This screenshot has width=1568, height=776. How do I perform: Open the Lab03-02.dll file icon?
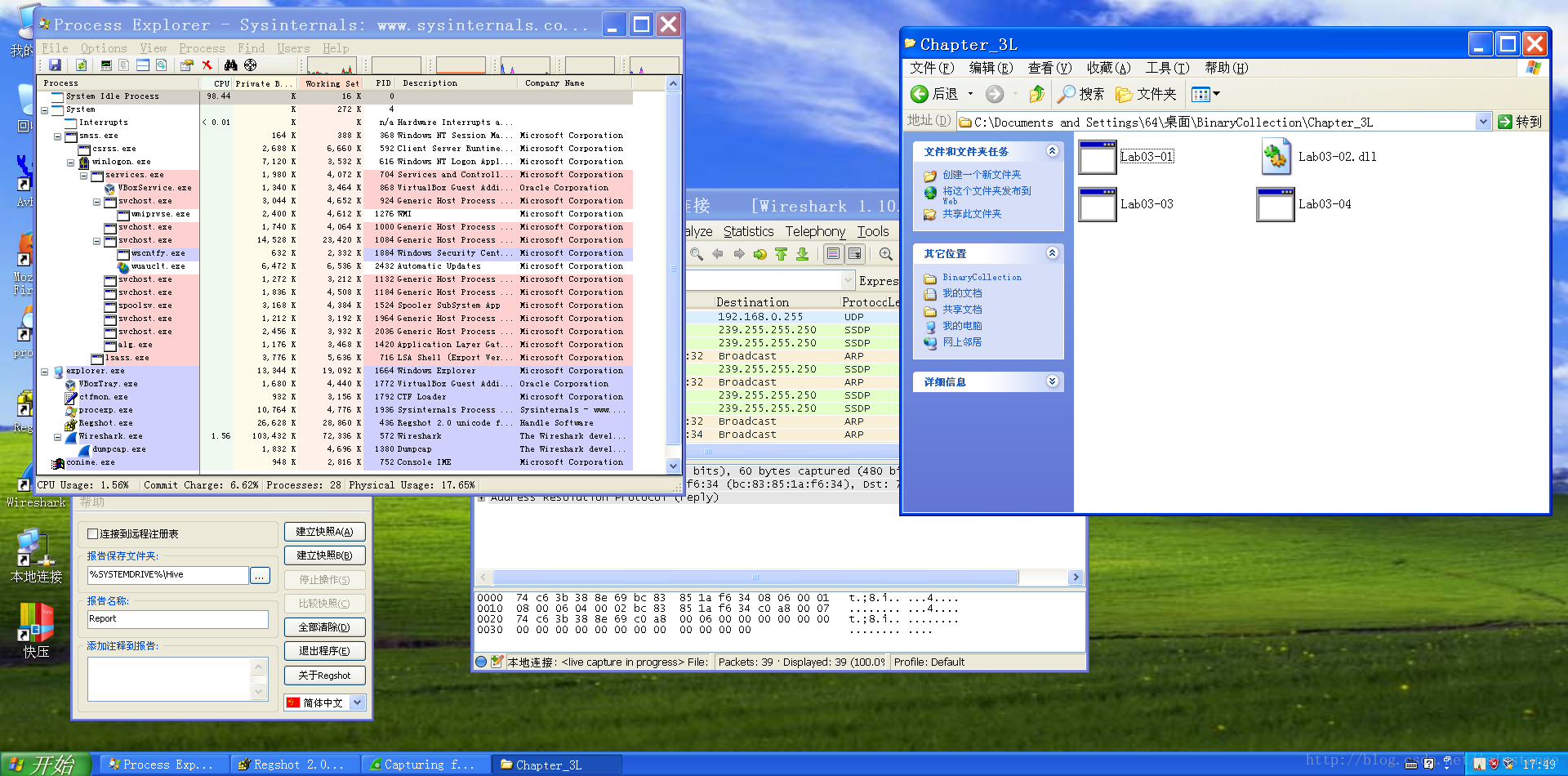tap(1276, 157)
